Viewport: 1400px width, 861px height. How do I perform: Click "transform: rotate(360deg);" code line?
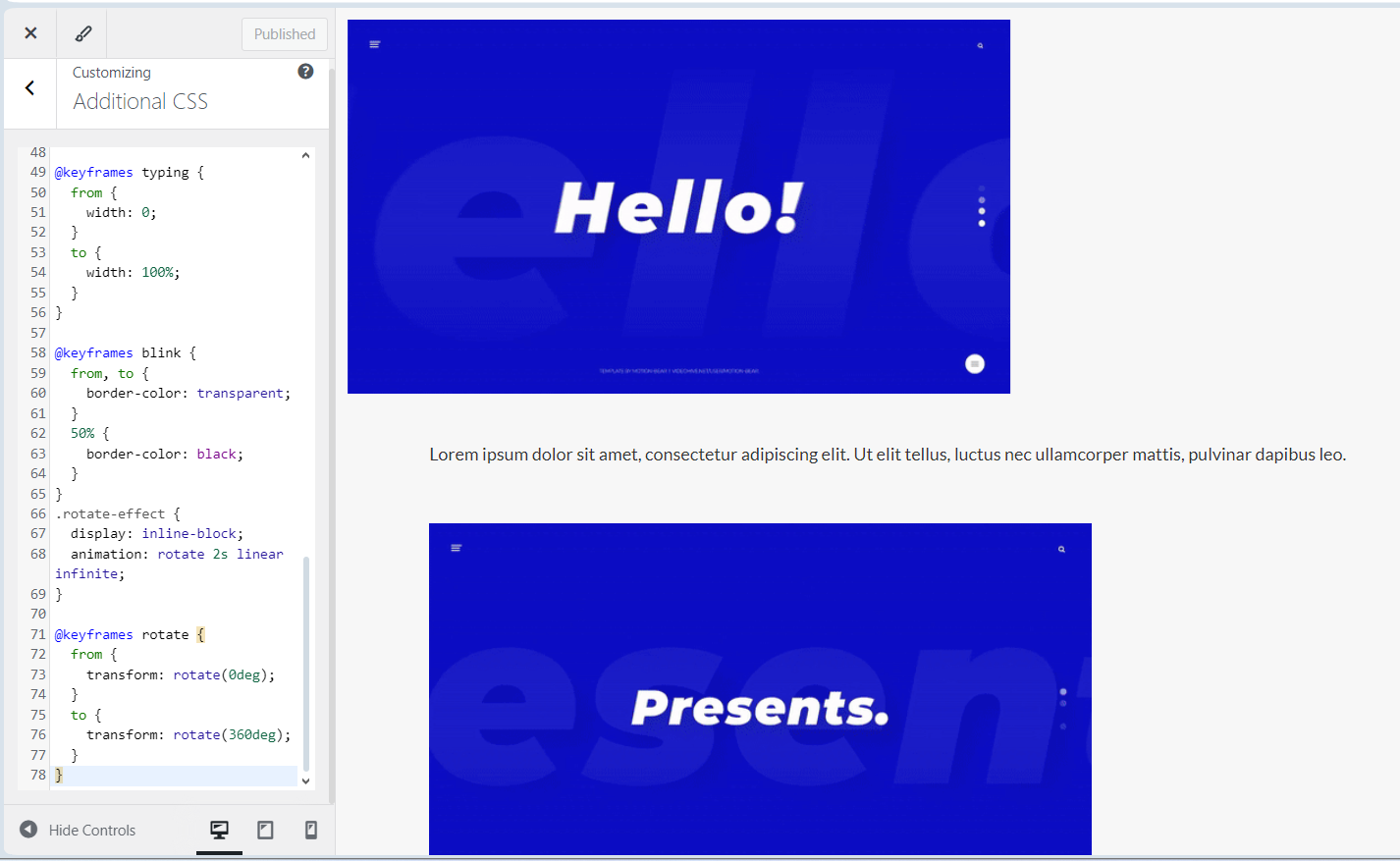(188, 735)
